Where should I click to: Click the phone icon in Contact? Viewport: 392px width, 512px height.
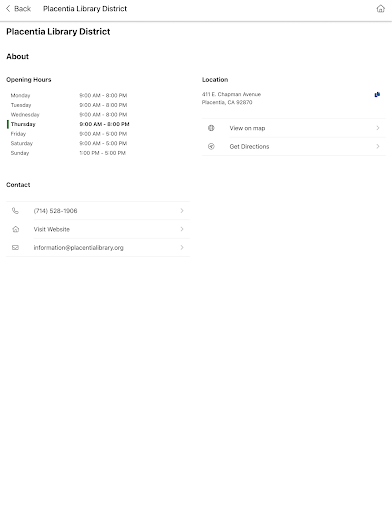point(15,211)
